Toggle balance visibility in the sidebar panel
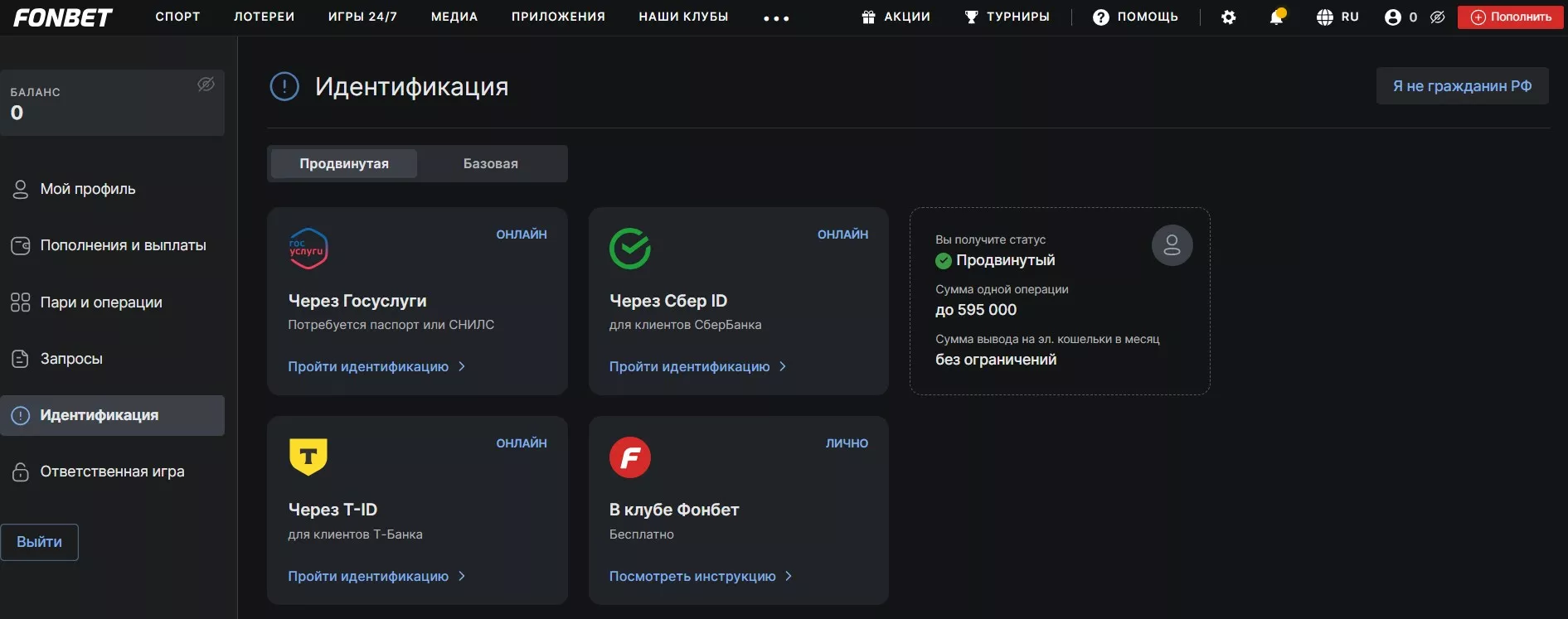This screenshot has height=619, width=1568. (x=206, y=85)
